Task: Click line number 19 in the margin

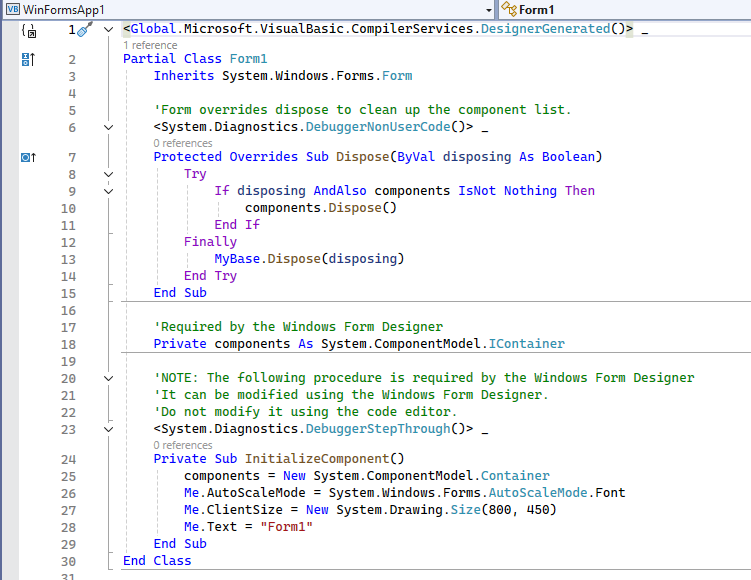Action: coord(68,362)
